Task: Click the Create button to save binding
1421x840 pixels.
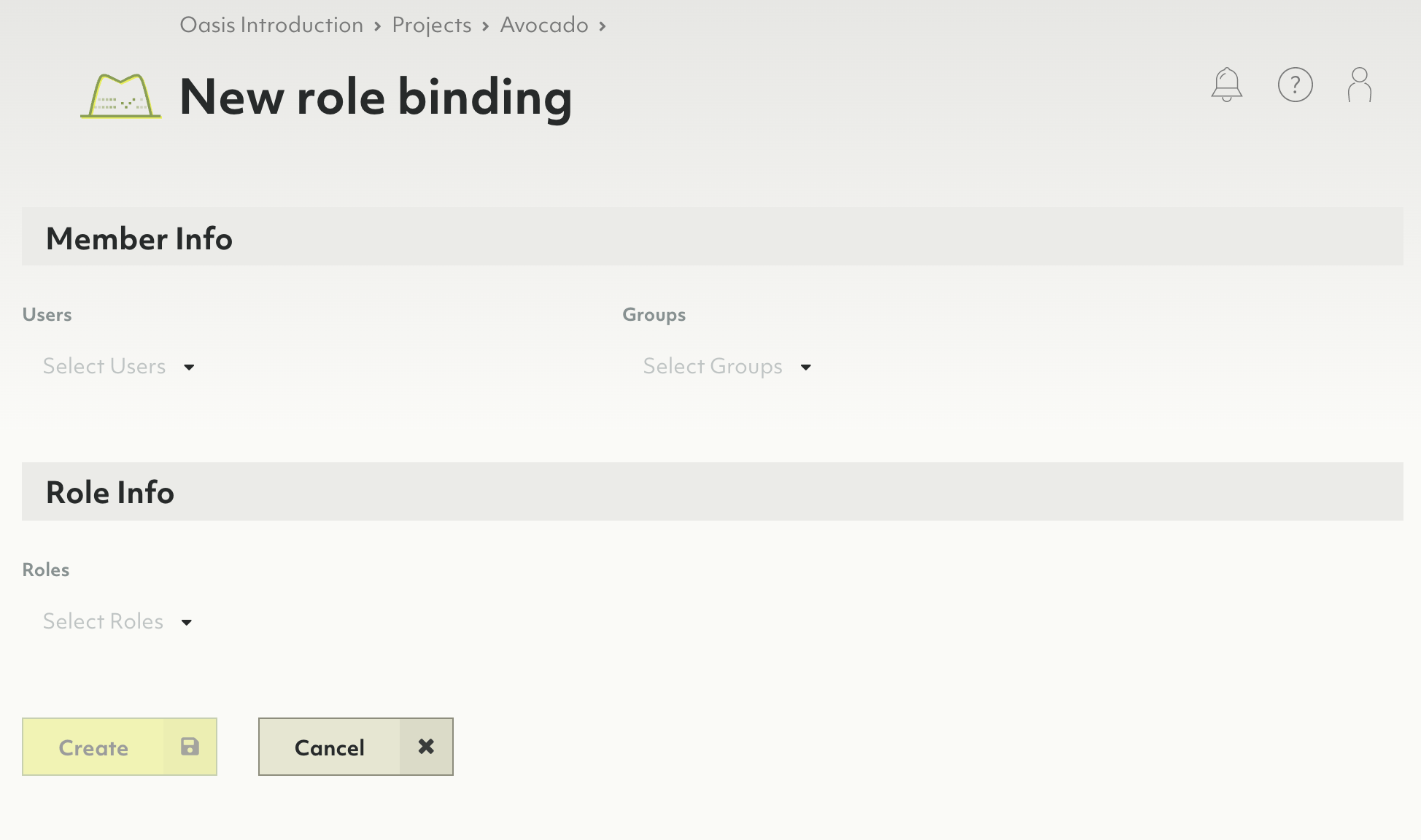Action: 119,746
